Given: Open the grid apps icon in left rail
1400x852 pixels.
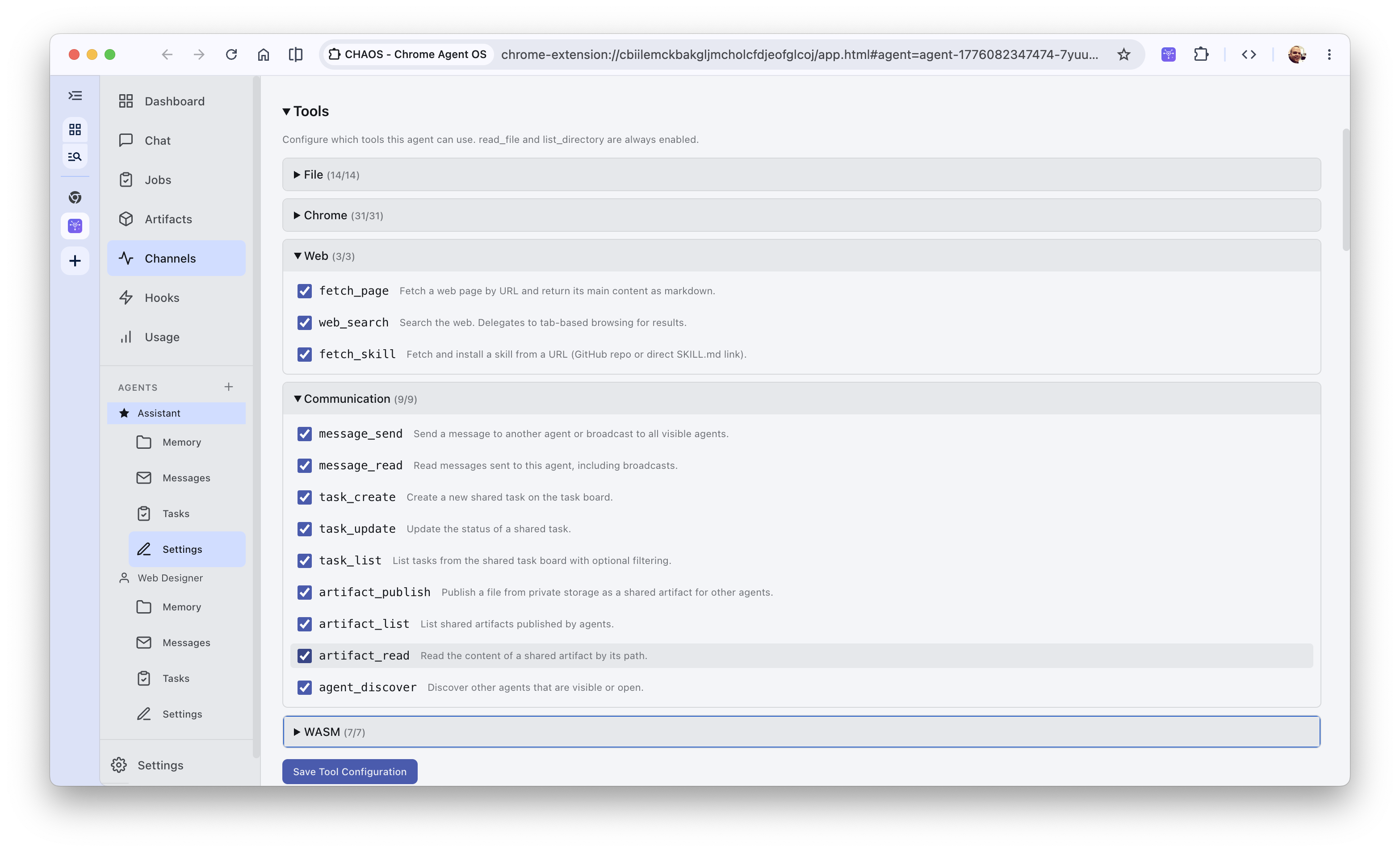Looking at the screenshot, I should tap(75, 129).
